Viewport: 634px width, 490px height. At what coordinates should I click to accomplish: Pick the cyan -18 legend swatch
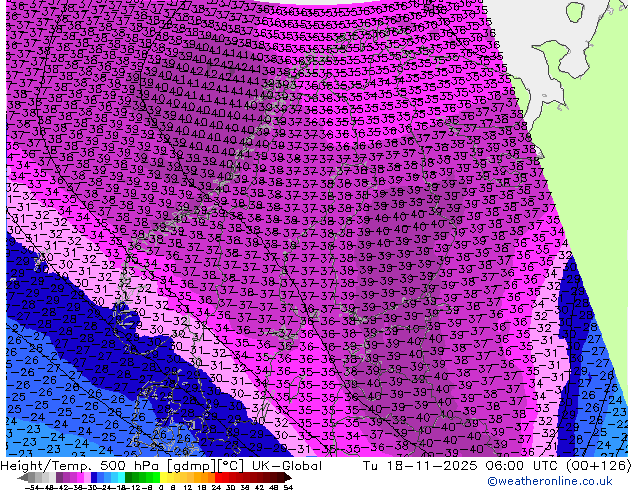click(121, 477)
